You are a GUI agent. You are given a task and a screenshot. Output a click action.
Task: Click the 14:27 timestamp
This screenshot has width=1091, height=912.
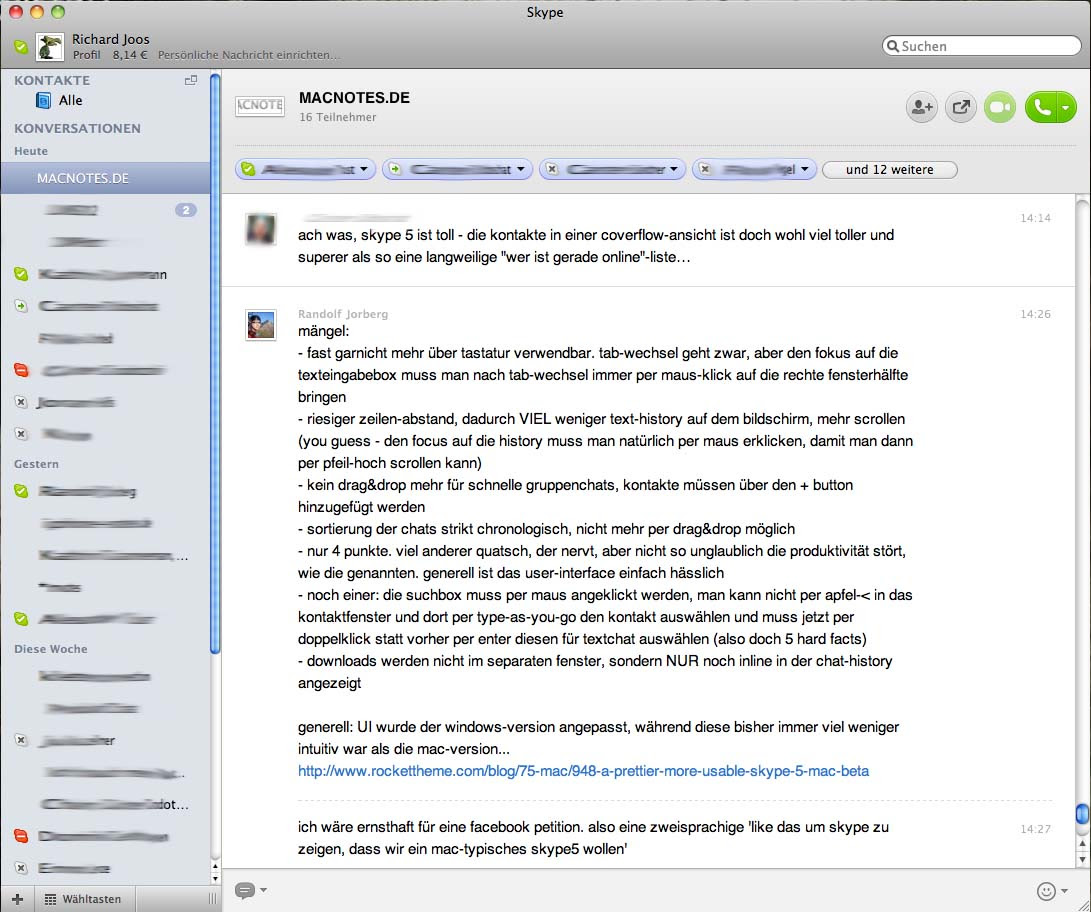1035,829
